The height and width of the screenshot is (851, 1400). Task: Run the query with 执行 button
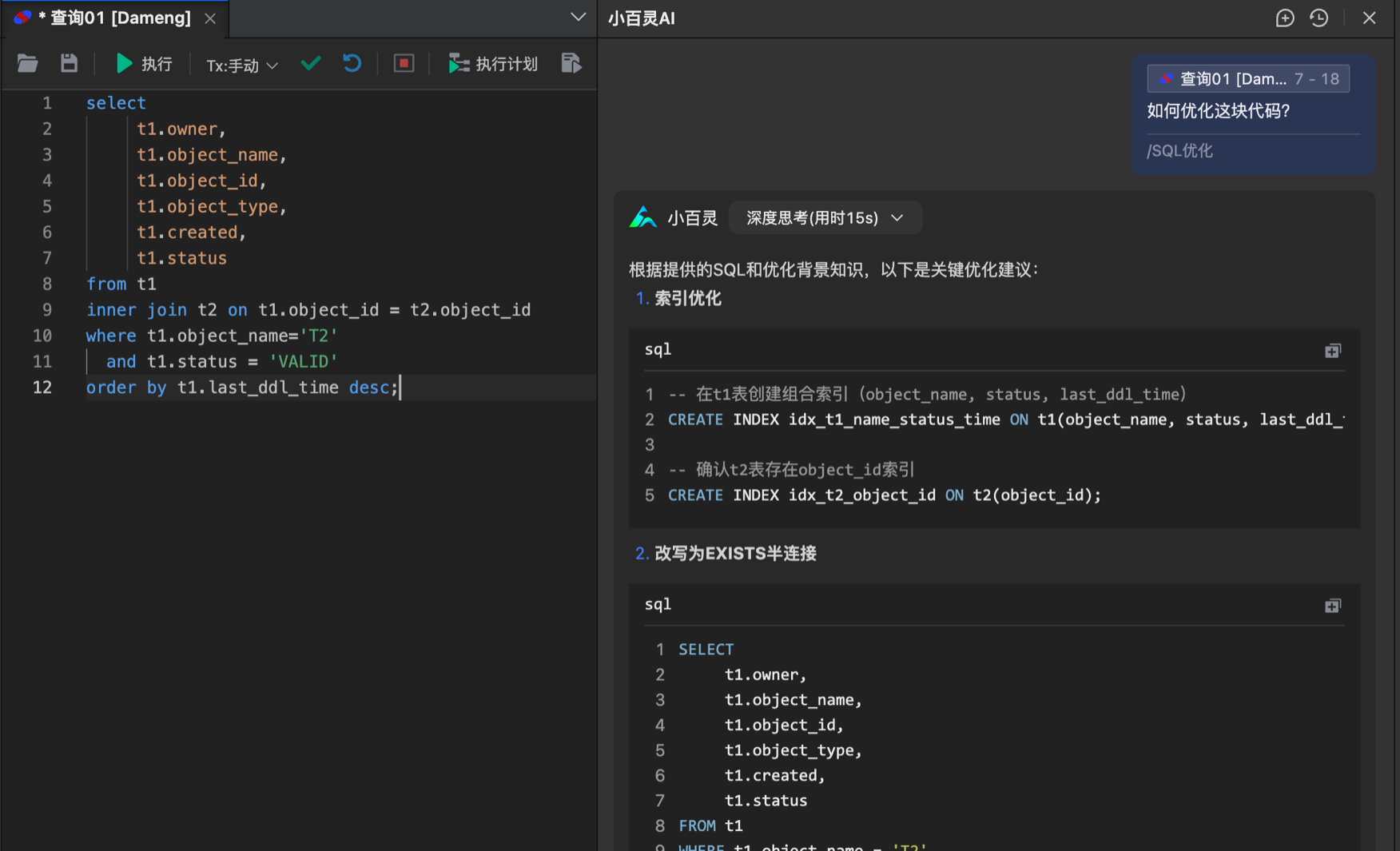click(144, 64)
